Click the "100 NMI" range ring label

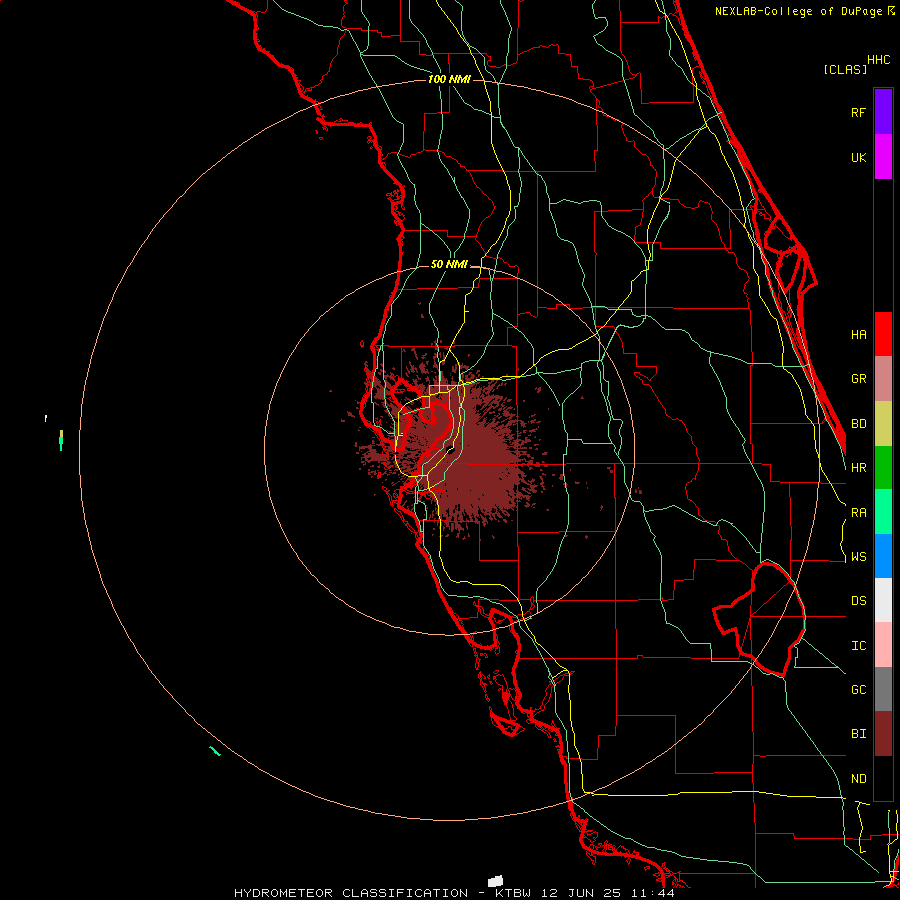(x=449, y=79)
